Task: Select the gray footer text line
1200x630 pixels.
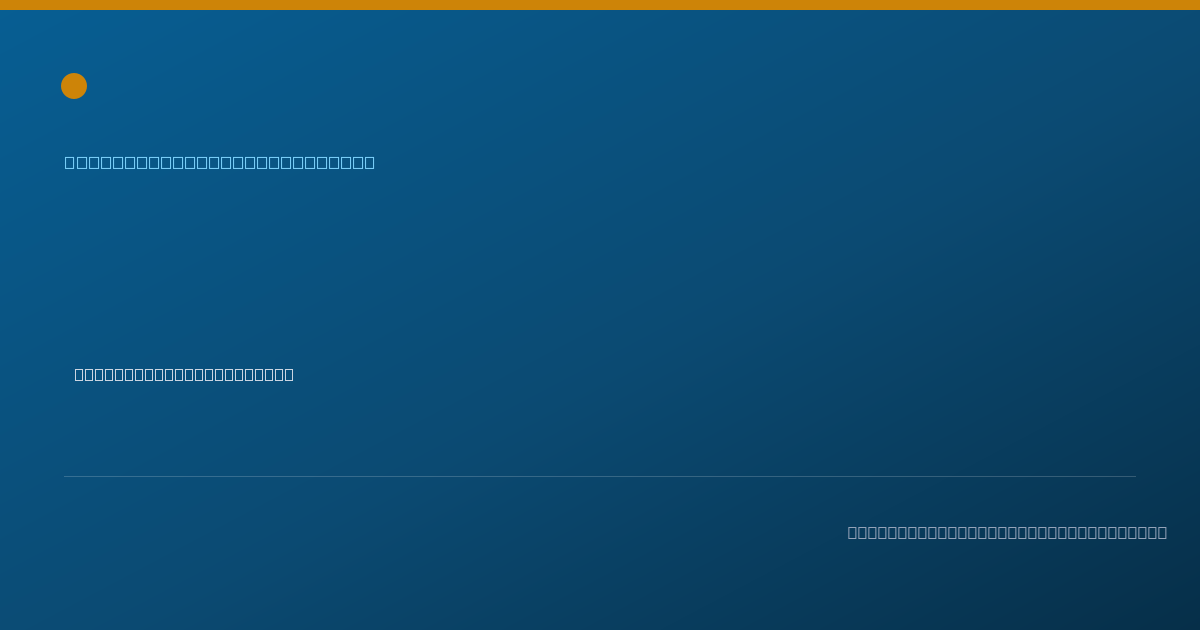Action: point(1007,532)
